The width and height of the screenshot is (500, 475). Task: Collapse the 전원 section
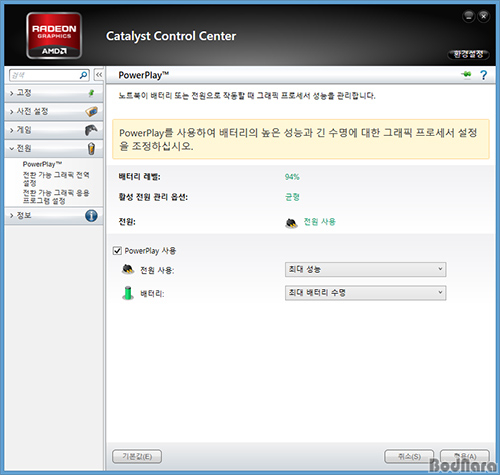[x=53, y=148]
